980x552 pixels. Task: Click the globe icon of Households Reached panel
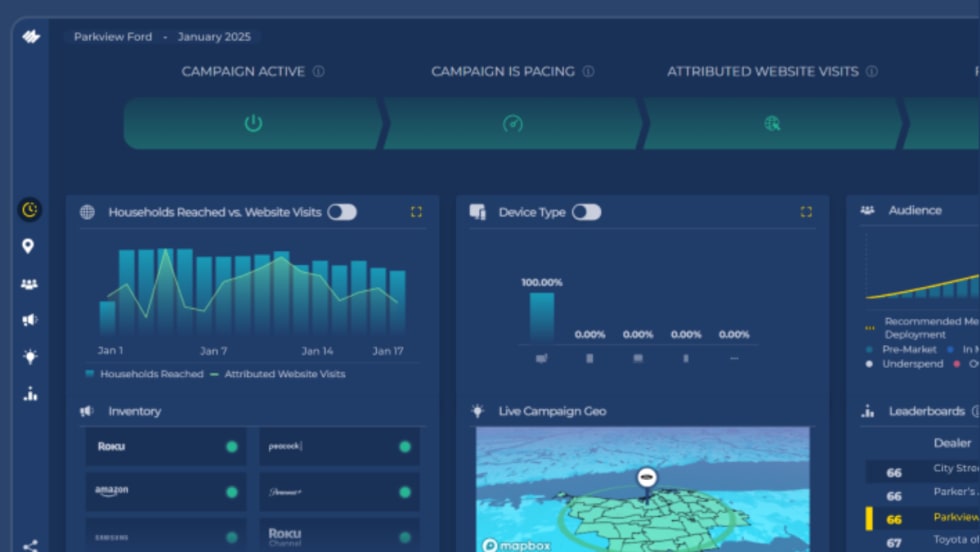point(88,212)
